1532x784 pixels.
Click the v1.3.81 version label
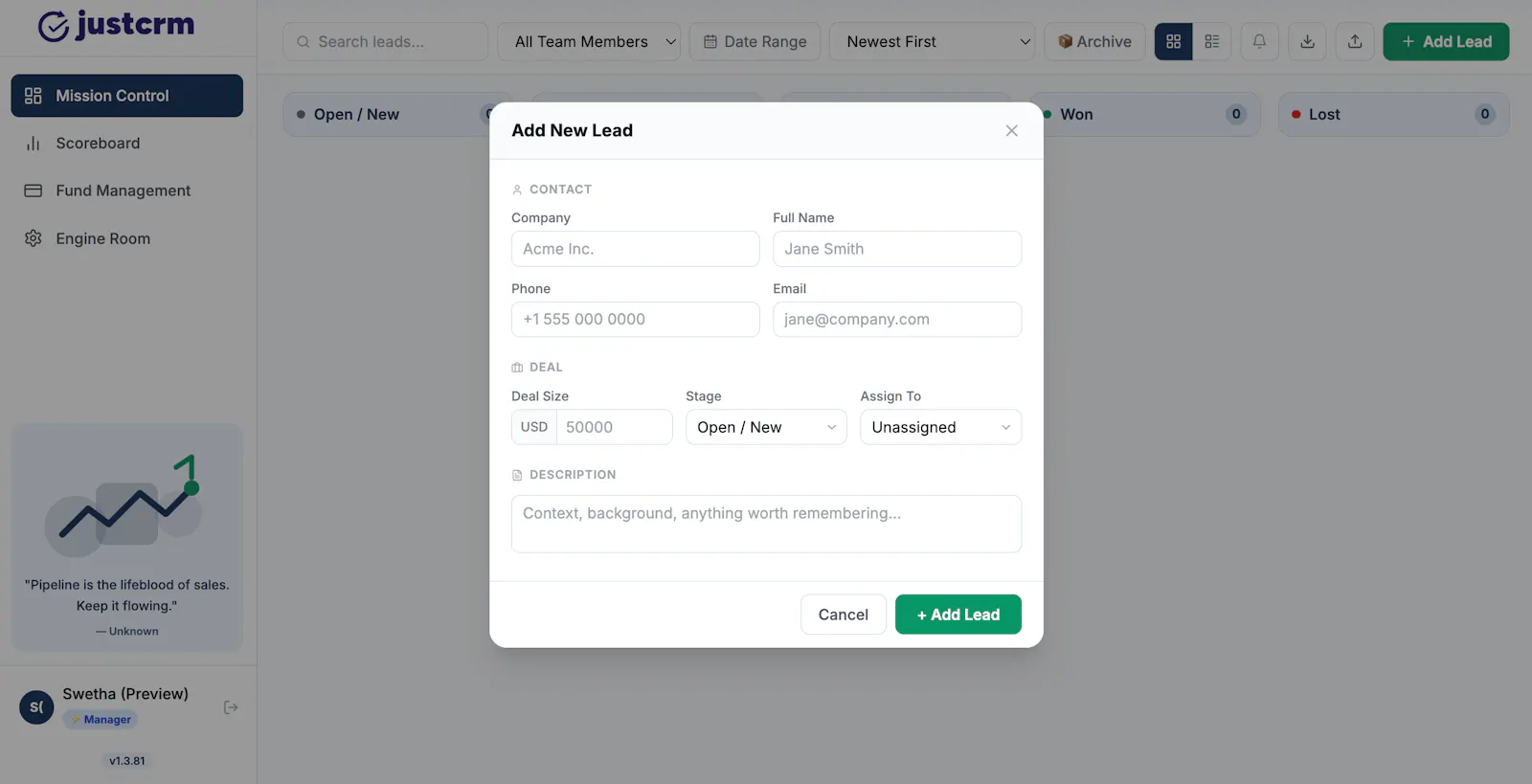point(127,761)
